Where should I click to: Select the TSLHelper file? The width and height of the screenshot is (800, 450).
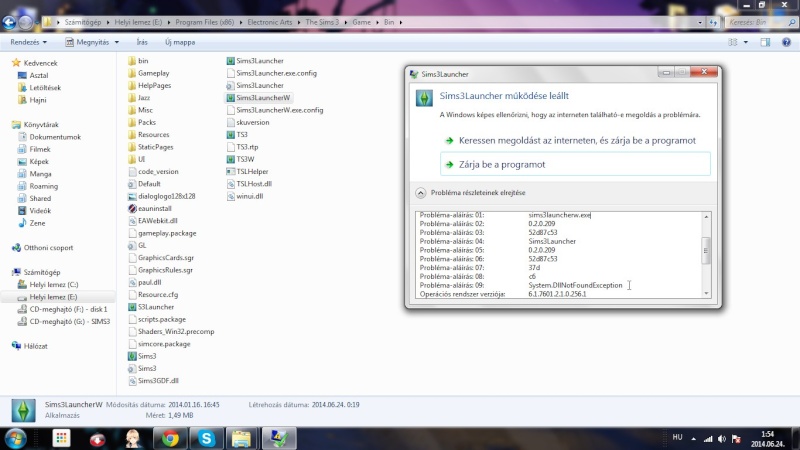[247, 171]
